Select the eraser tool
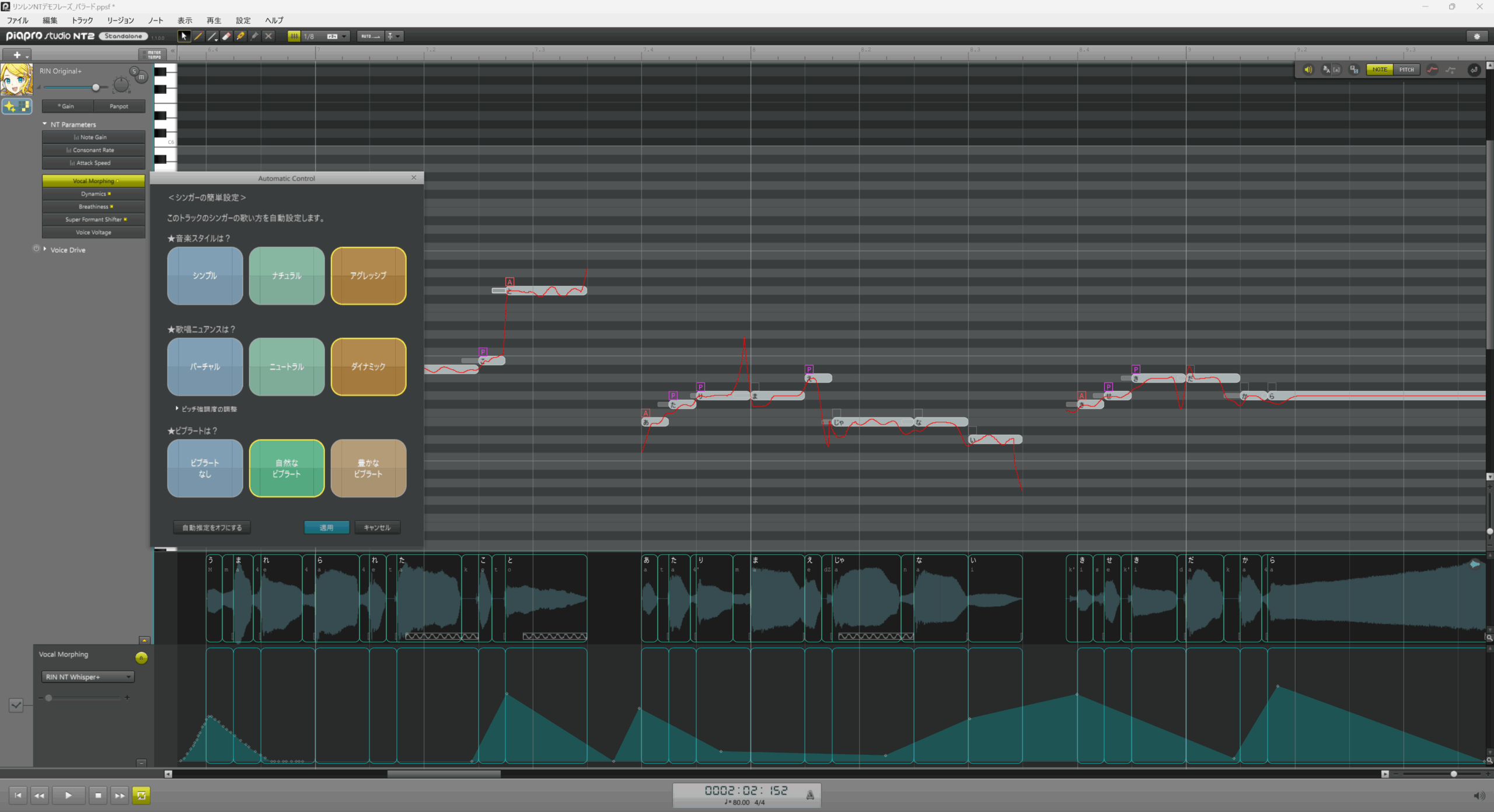 [226, 36]
